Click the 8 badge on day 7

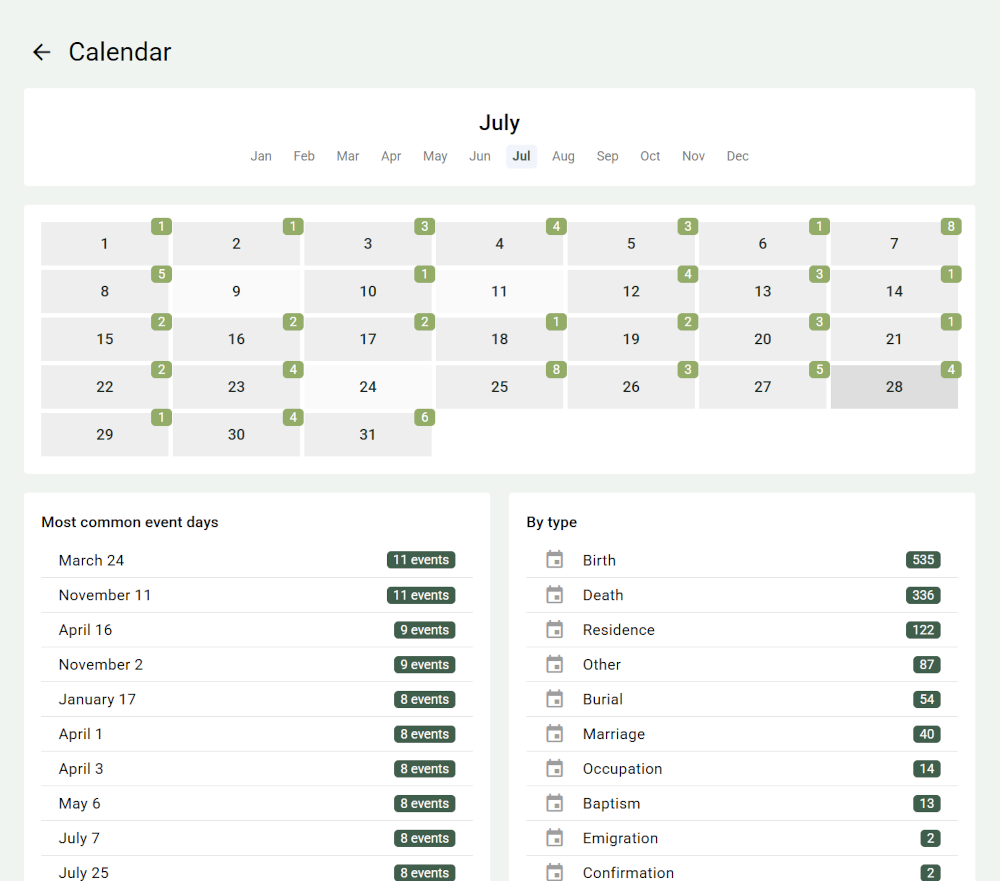[951, 226]
